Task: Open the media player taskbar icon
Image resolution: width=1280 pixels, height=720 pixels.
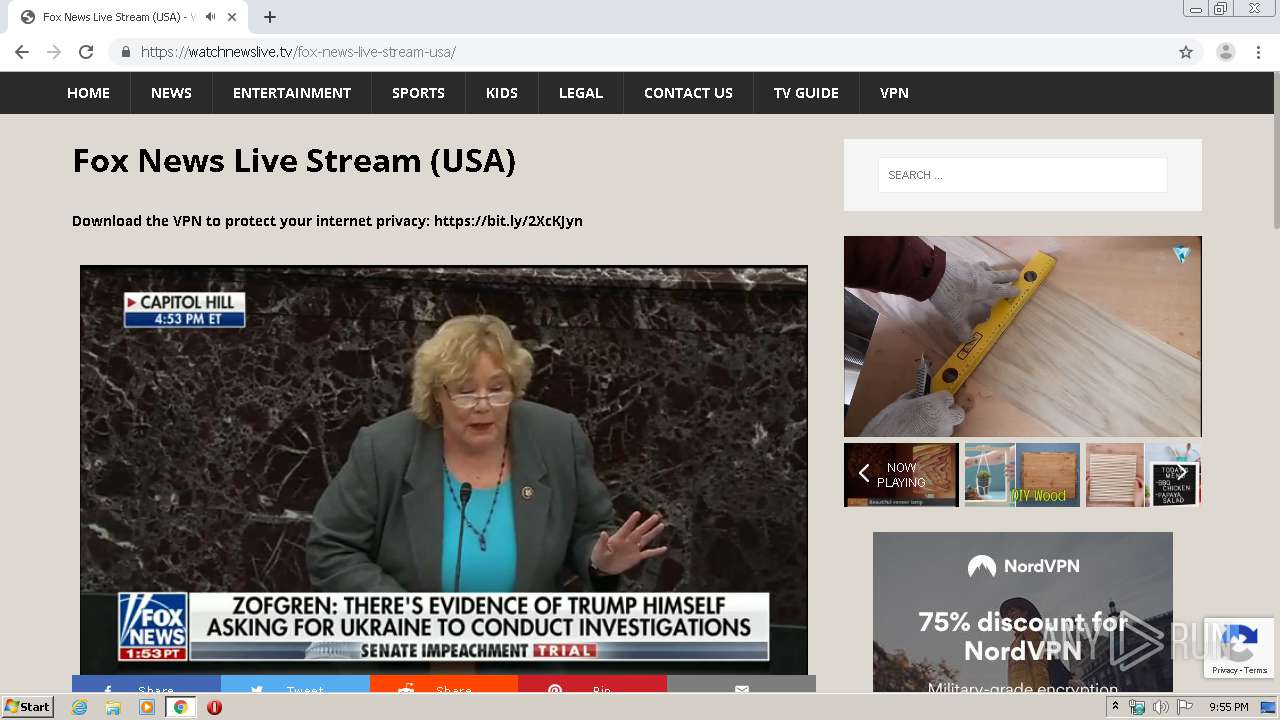Action: pos(147,707)
